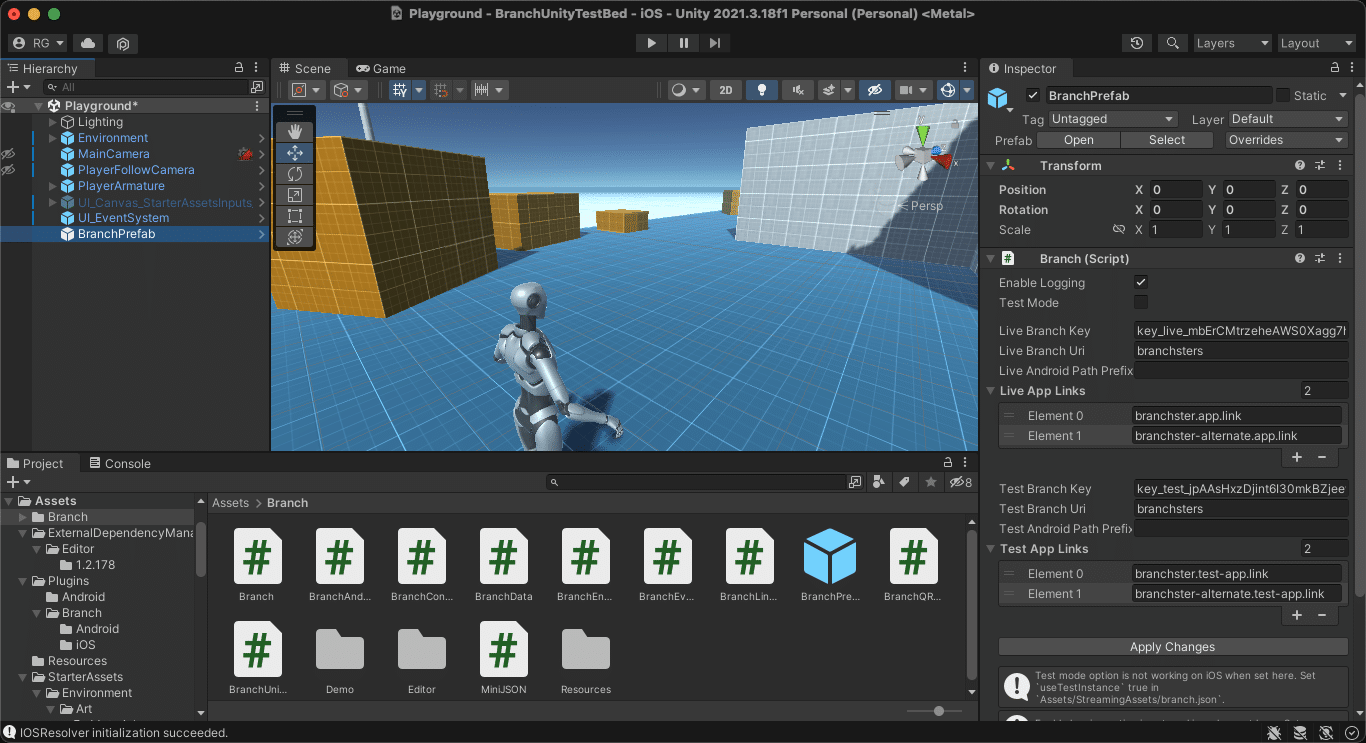This screenshot has height=743, width=1366.
Task: Select the Rect Transform tool
Action: click(x=294, y=215)
